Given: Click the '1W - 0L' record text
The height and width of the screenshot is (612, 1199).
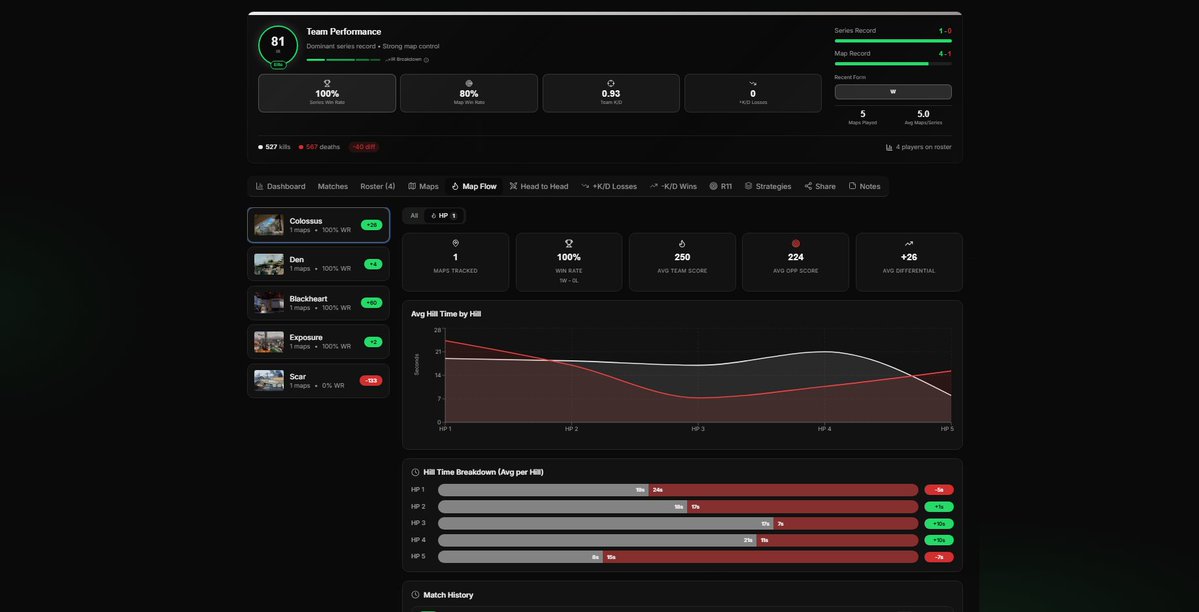Looking at the screenshot, I should (x=569, y=281).
